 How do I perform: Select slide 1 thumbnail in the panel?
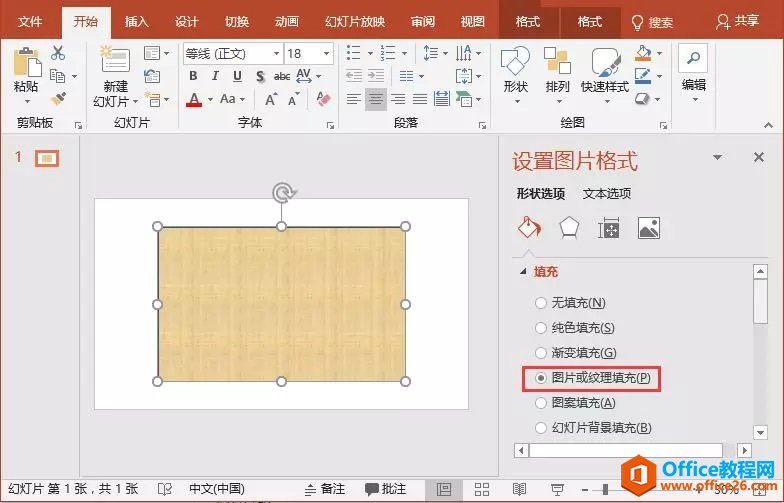(47, 158)
